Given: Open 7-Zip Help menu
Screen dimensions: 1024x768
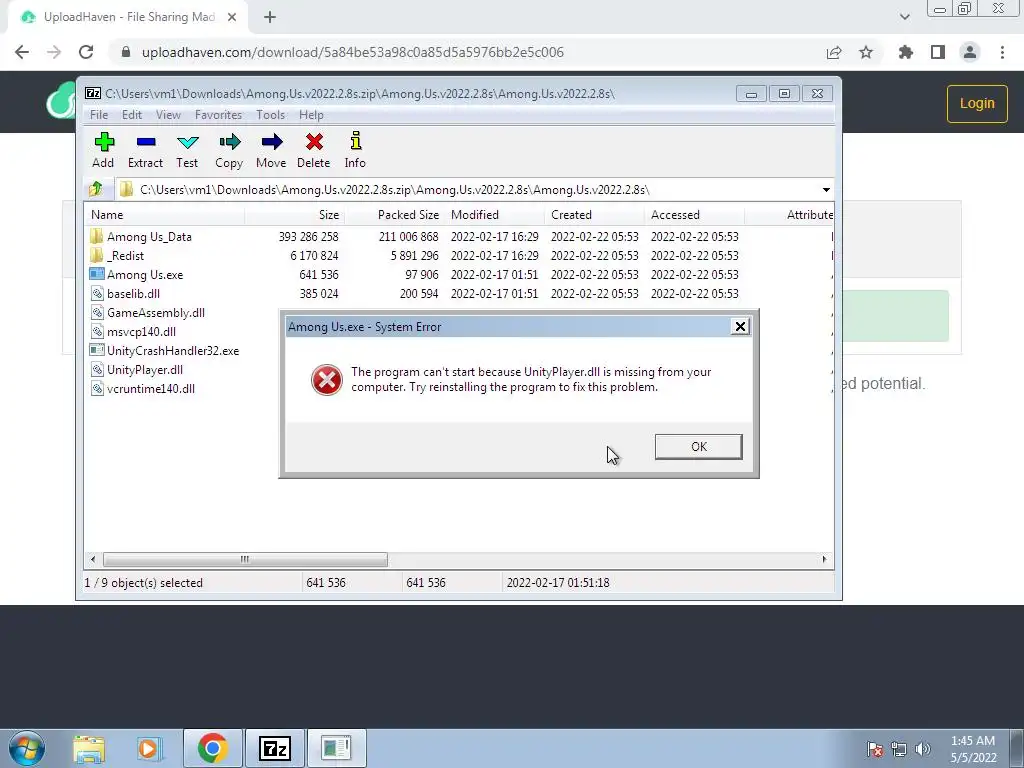Looking at the screenshot, I should (311, 115).
